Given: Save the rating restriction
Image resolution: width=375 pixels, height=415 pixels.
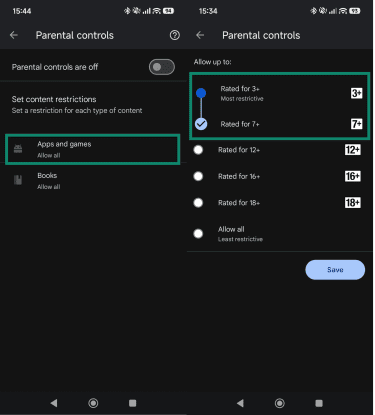Looking at the screenshot, I should pyautogui.click(x=335, y=270).
